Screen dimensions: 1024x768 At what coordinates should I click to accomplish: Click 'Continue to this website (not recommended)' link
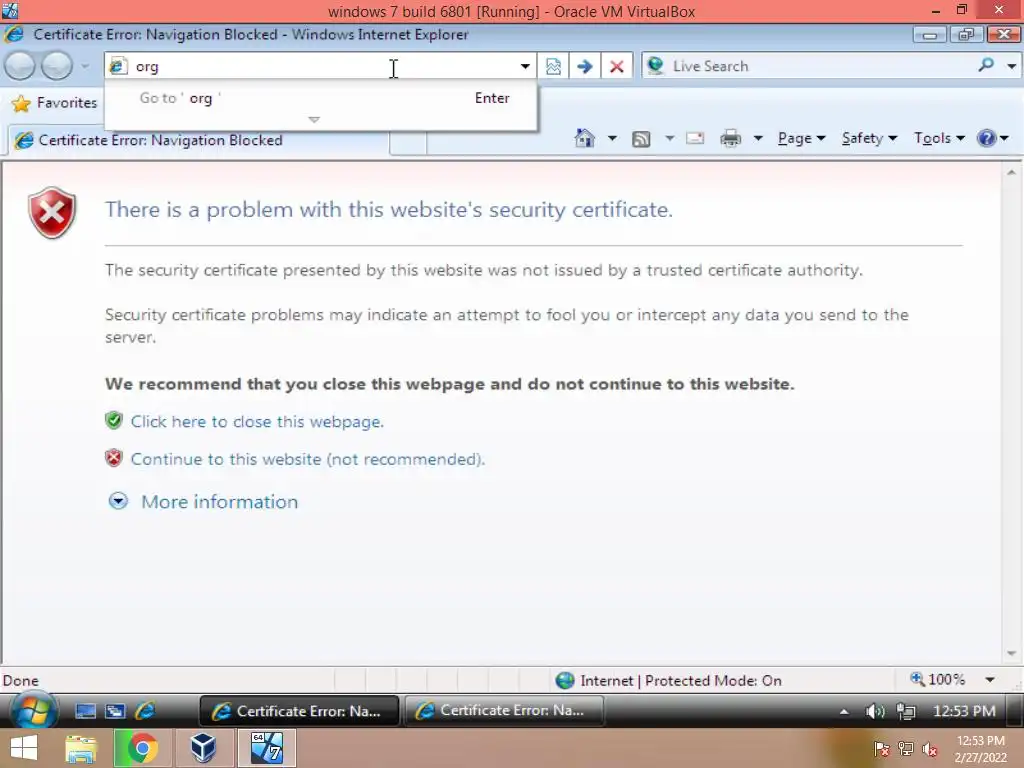308,459
